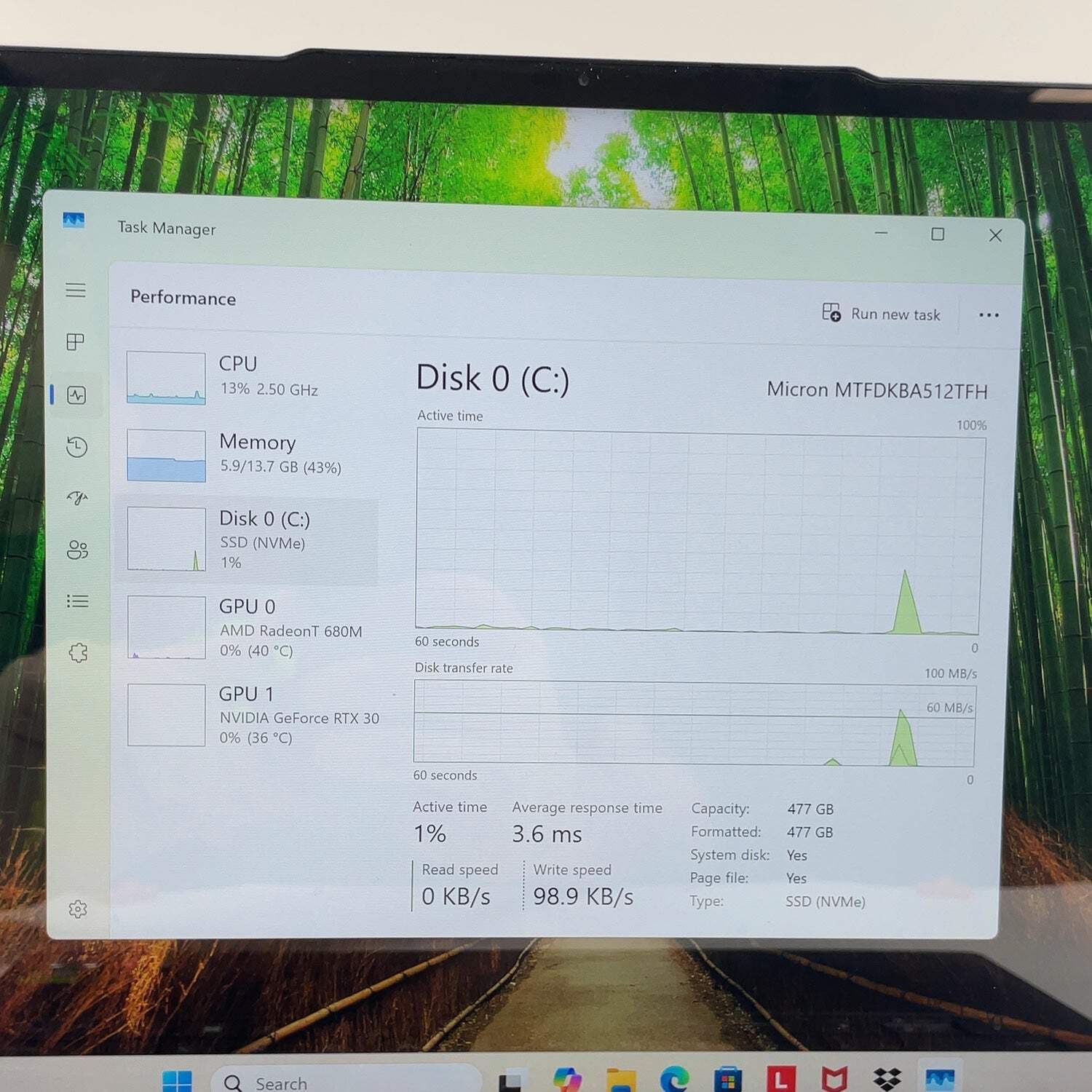Click the CPU usage mini graph thumbnail
The height and width of the screenshot is (1092, 1092).
pyautogui.click(x=166, y=378)
